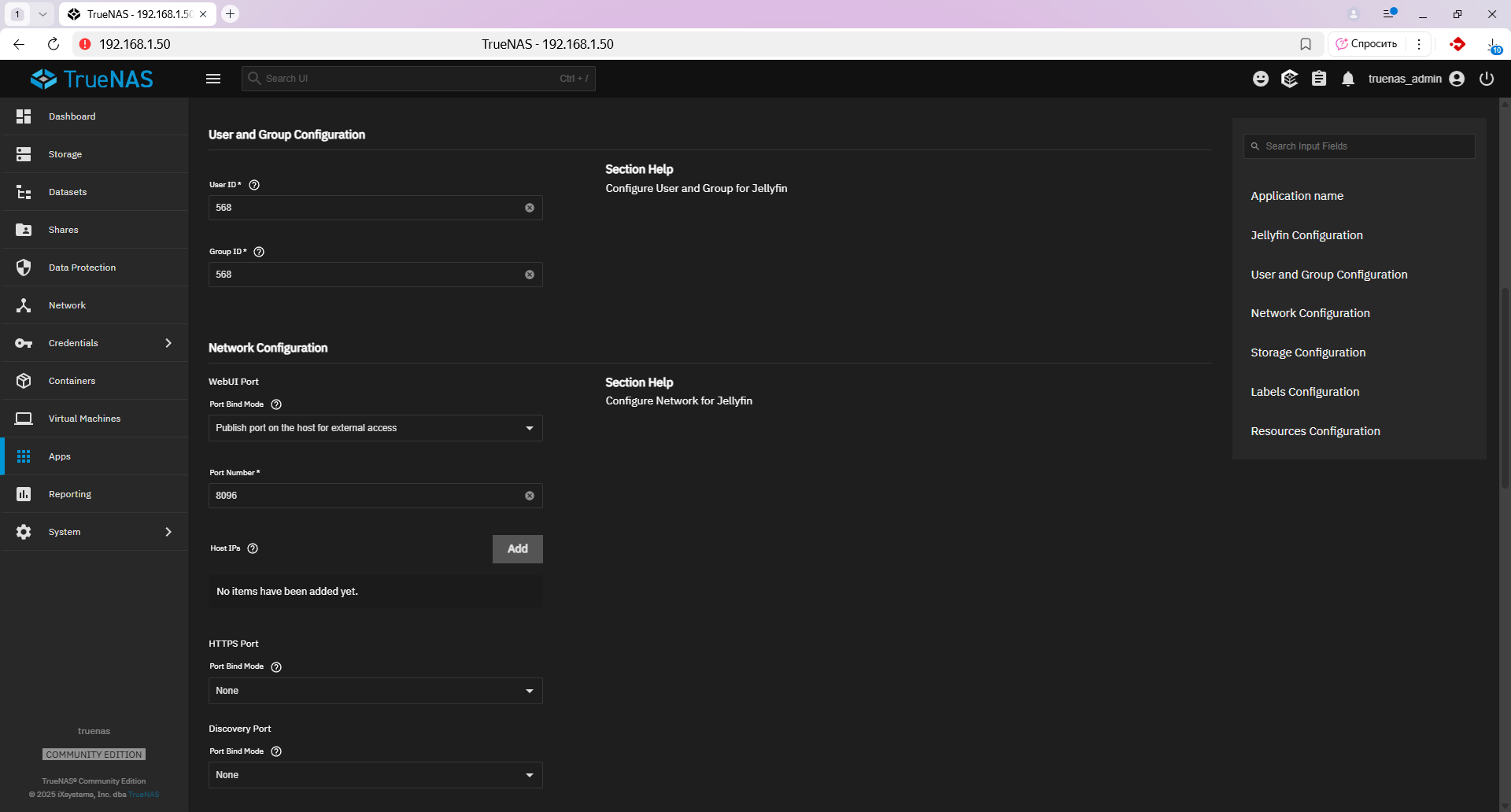
Task: Open HTTPS Port Bind Mode dropdown
Action: [x=375, y=691]
